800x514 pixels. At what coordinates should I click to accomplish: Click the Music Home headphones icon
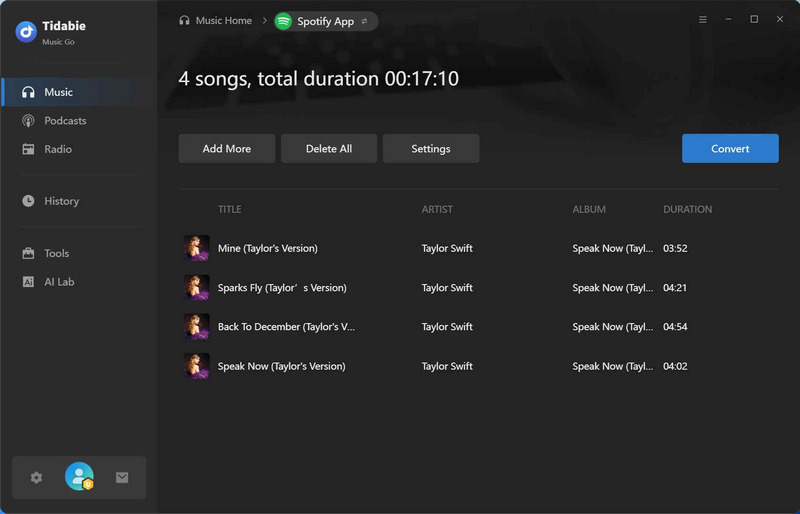(184, 20)
